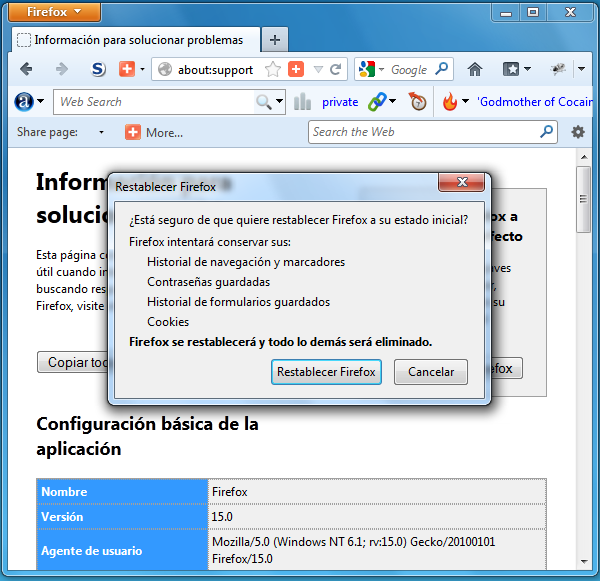This screenshot has width=600, height=581.
Task: Select the 'Información para solucionar problemas' tab
Action: click(136, 40)
